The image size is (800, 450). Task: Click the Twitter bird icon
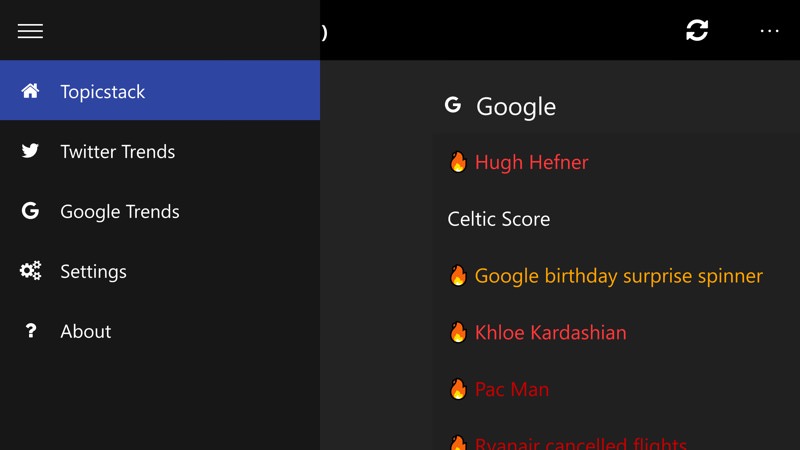pos(30,151)
